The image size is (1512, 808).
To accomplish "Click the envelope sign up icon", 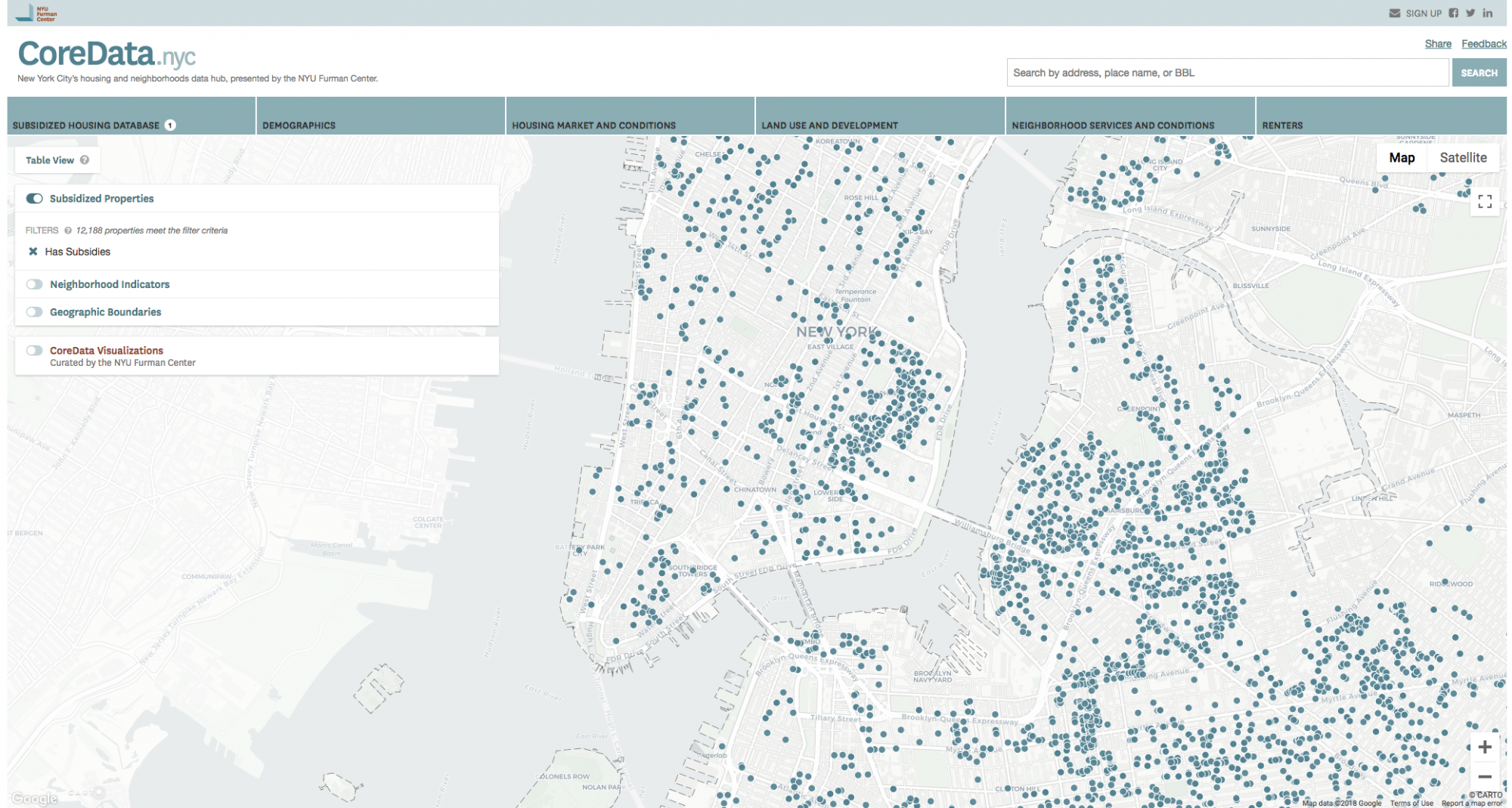I will click(x=1394, y=13).
